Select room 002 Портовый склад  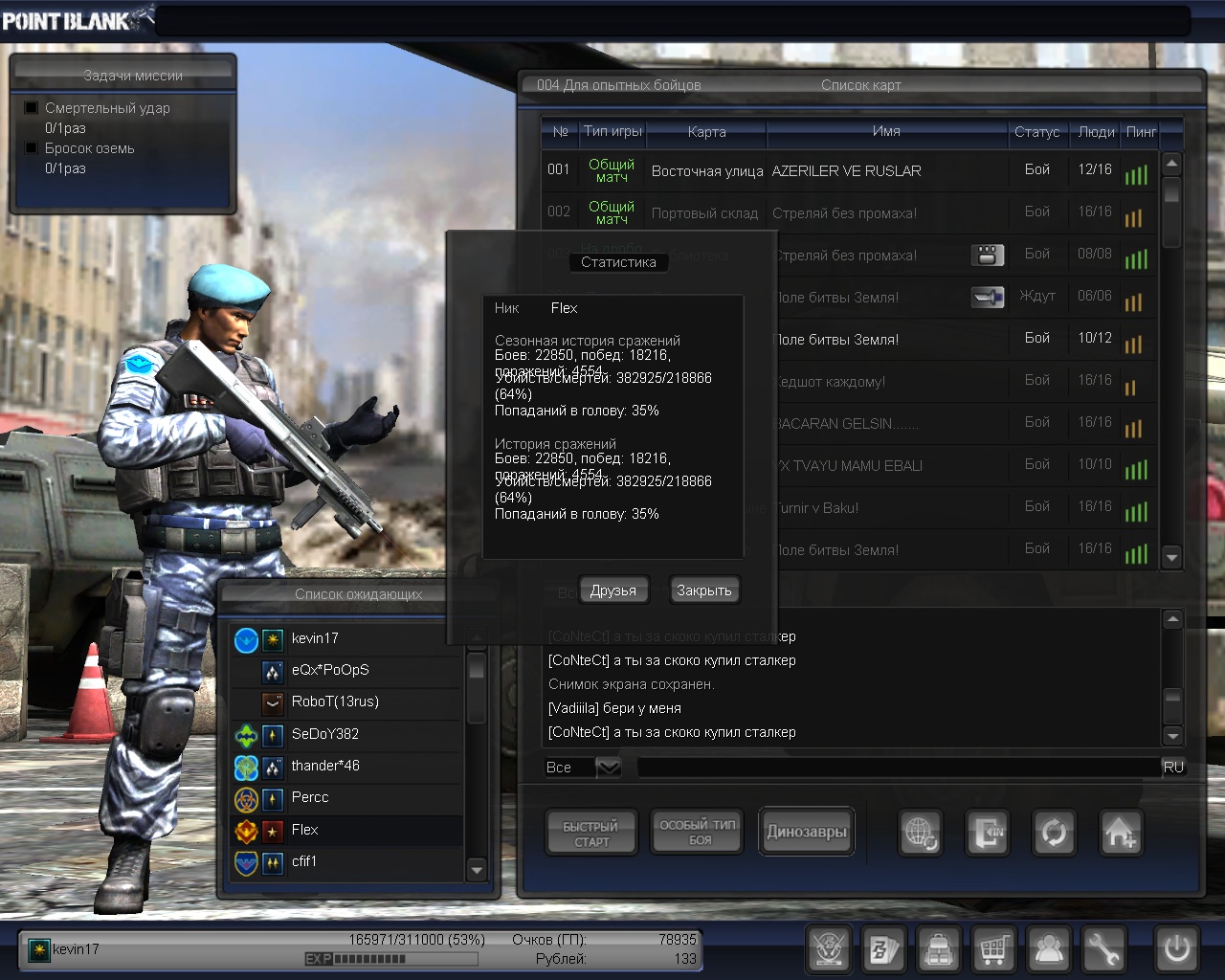(850, 212)
